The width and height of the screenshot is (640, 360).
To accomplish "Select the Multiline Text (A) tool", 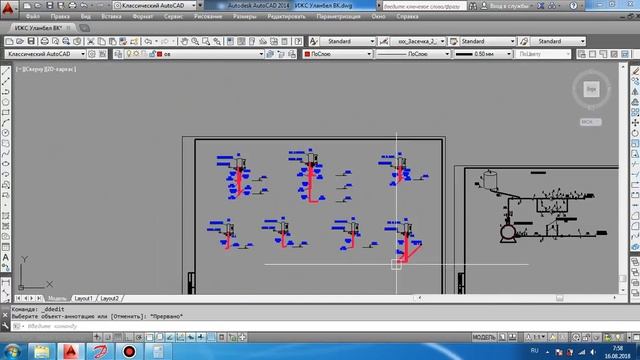I will pyautogui.click(x=5, y=257).
